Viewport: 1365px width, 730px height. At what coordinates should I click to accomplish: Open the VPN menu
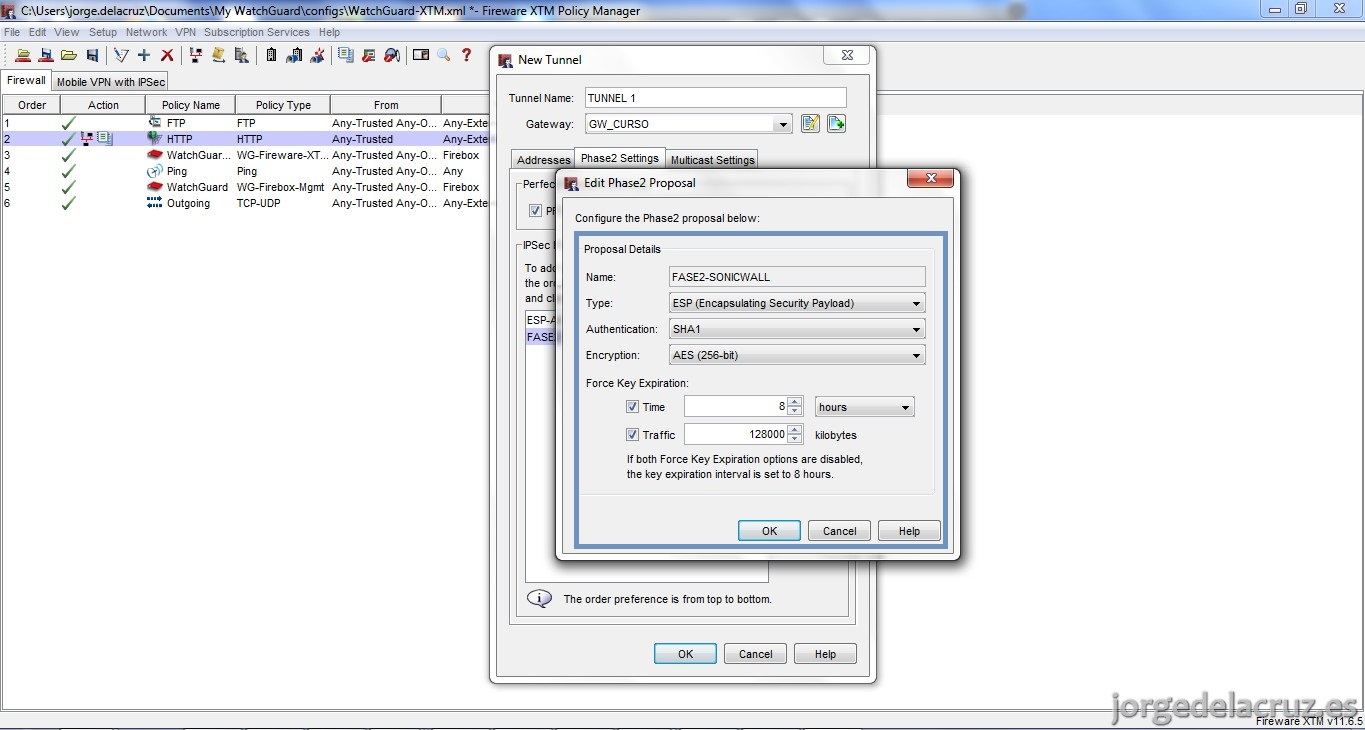click(x=186, y=32)
